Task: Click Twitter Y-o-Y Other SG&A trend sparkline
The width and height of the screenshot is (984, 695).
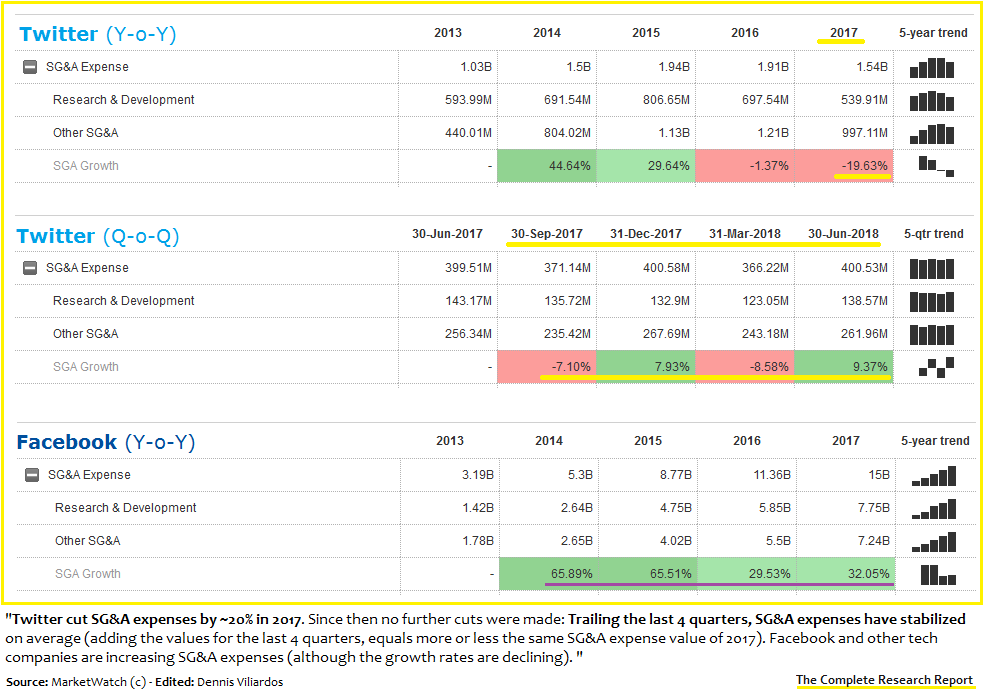Action: [x=932, y=134]
